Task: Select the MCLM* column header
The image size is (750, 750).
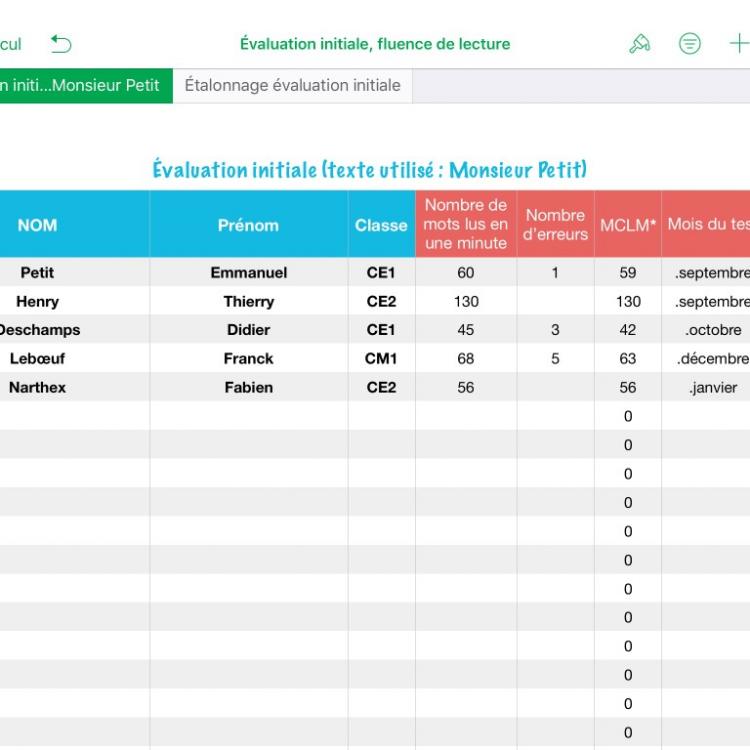Action: (628, 224)
